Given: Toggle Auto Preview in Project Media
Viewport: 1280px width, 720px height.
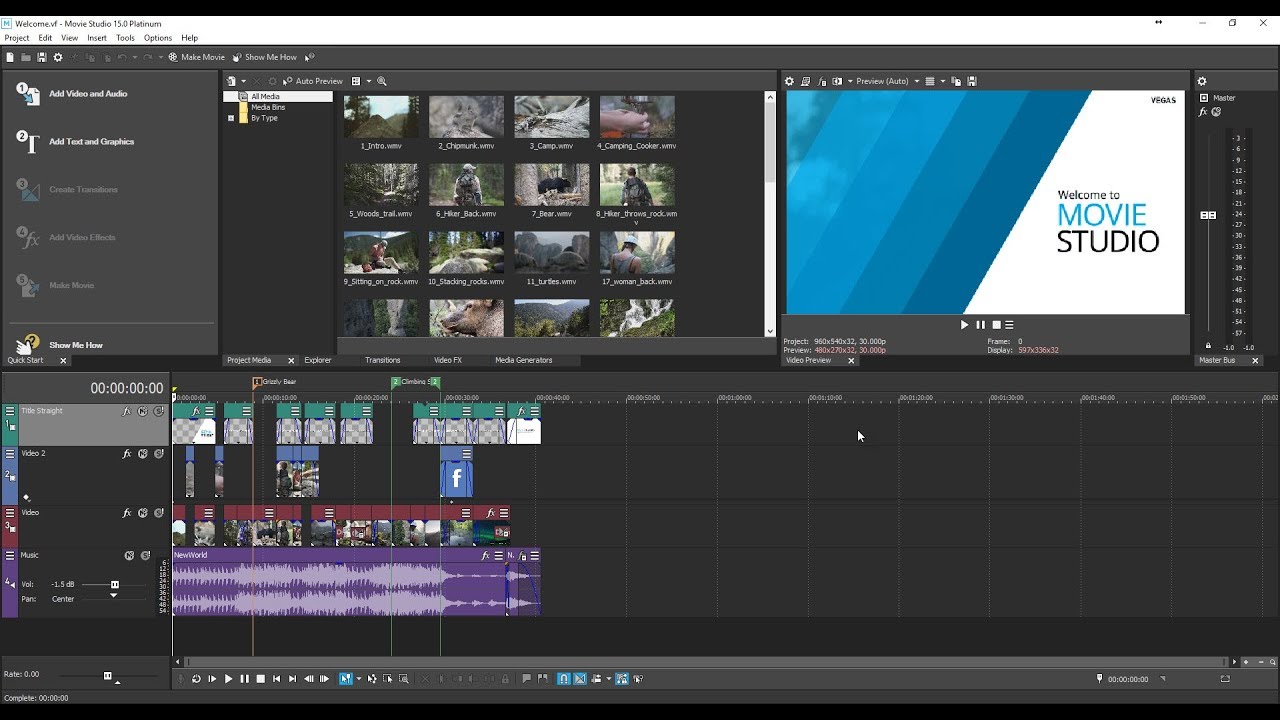Looking at the screenshot, I should pyautogui.click(x=313, y=81).
